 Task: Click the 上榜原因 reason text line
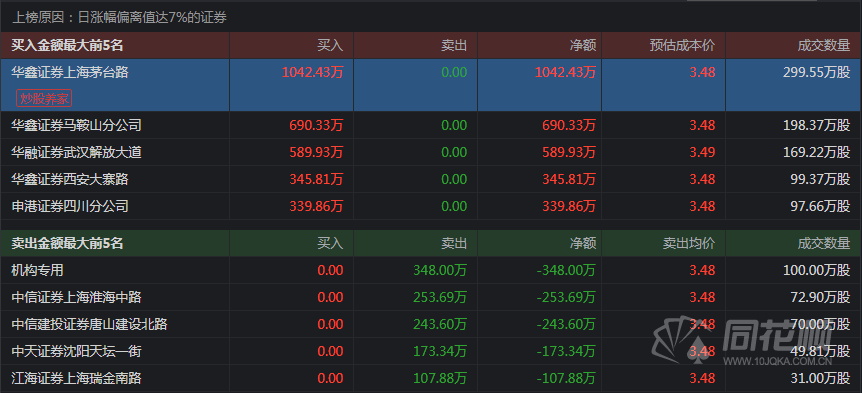(x=119, y=18)
